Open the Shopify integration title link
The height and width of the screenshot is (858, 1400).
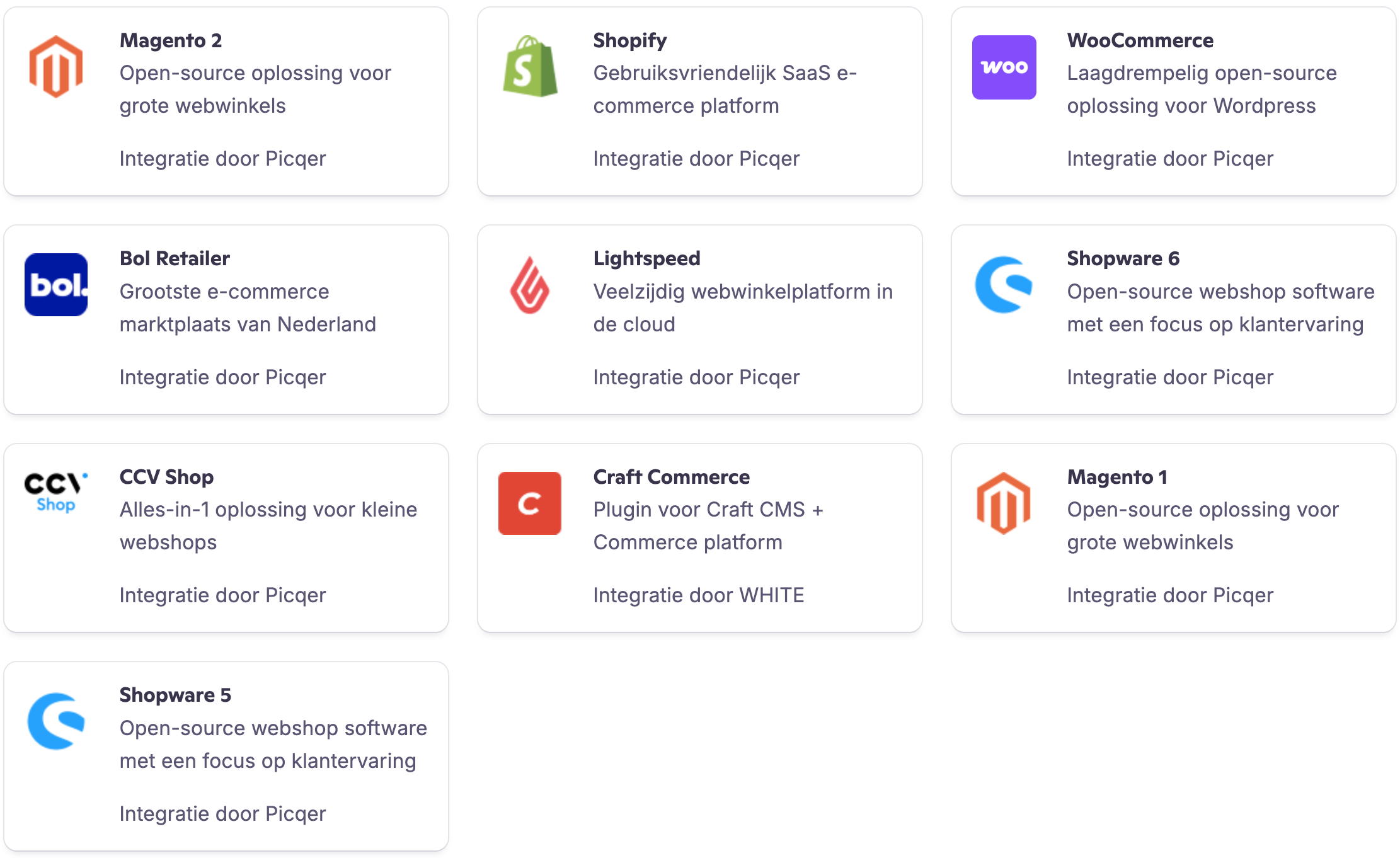tap(630, 40)
